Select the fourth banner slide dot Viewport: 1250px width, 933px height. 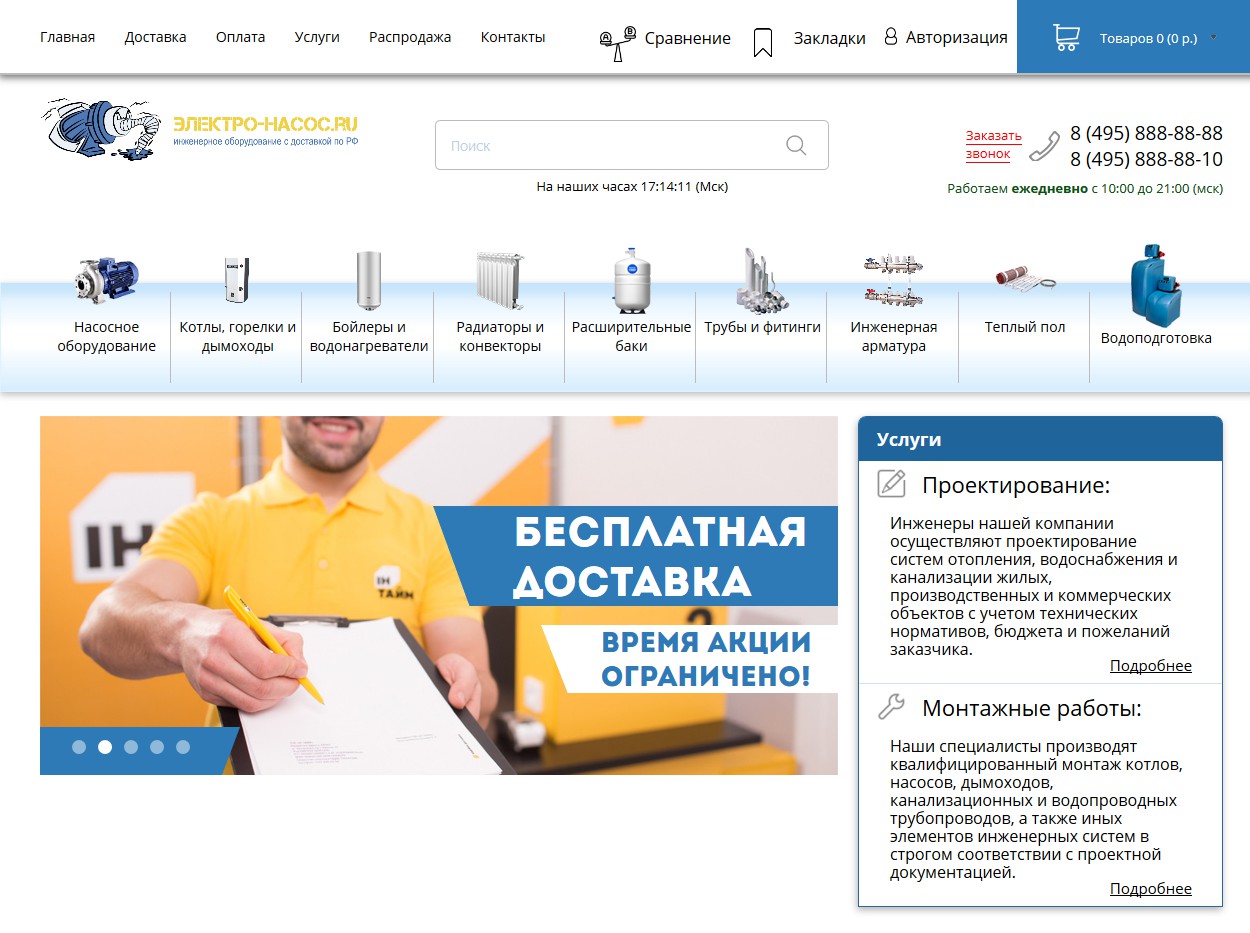point(157,747)
